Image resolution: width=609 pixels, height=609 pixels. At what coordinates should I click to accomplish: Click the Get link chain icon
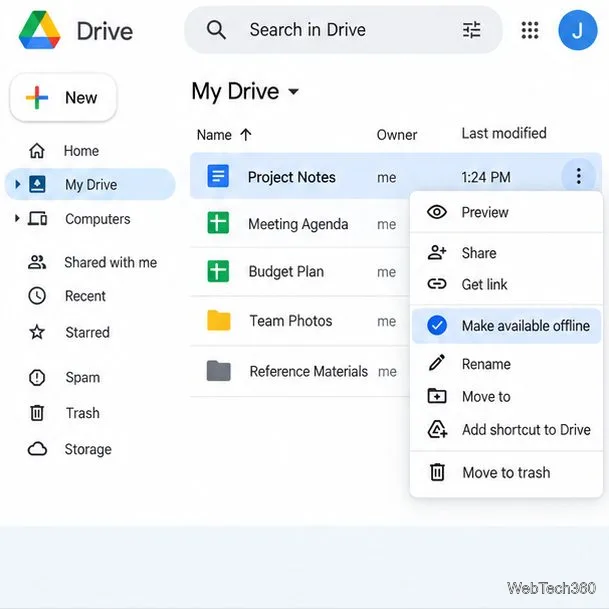click(x=437, y=284)
